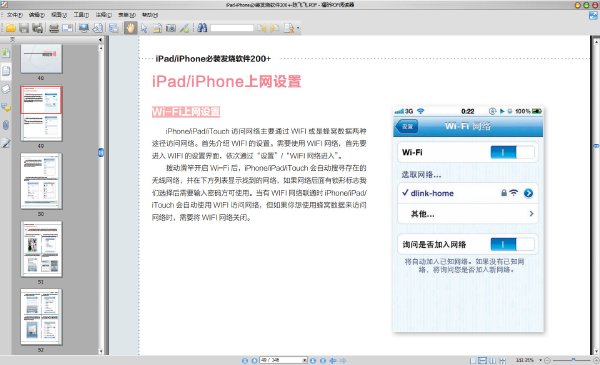This screenshot has width=600, height=365.
Task: Open the Tools menu
Action: (81, 15)
